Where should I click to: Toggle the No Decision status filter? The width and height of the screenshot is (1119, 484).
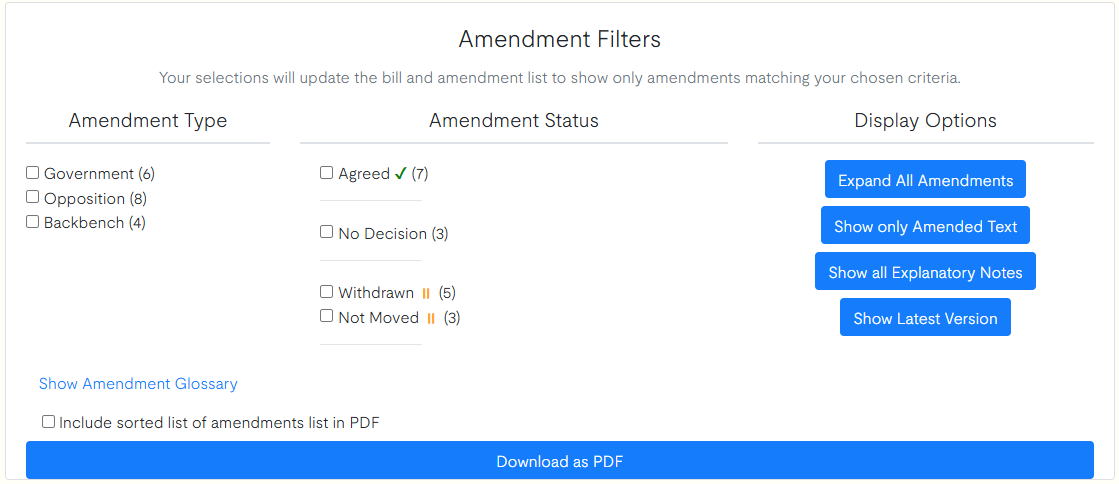pos(327,232)
